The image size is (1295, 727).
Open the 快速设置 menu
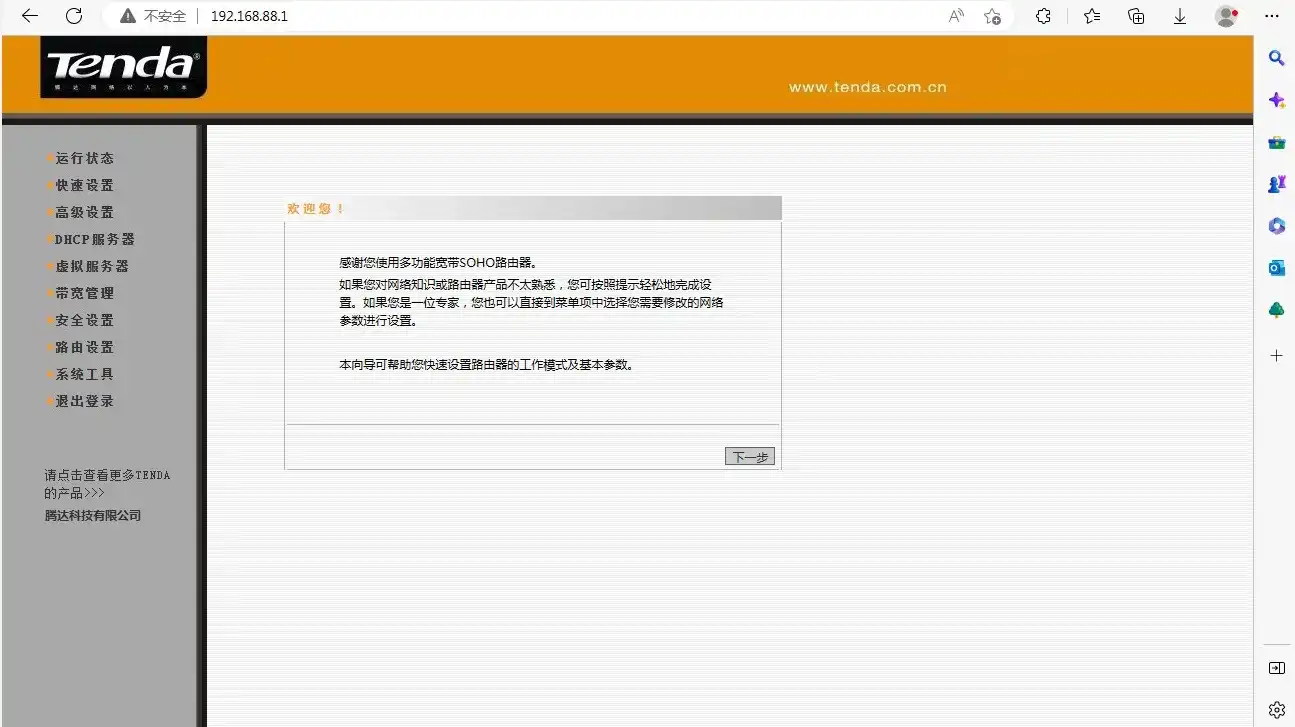pyautogui.click(x=84, y=185)
